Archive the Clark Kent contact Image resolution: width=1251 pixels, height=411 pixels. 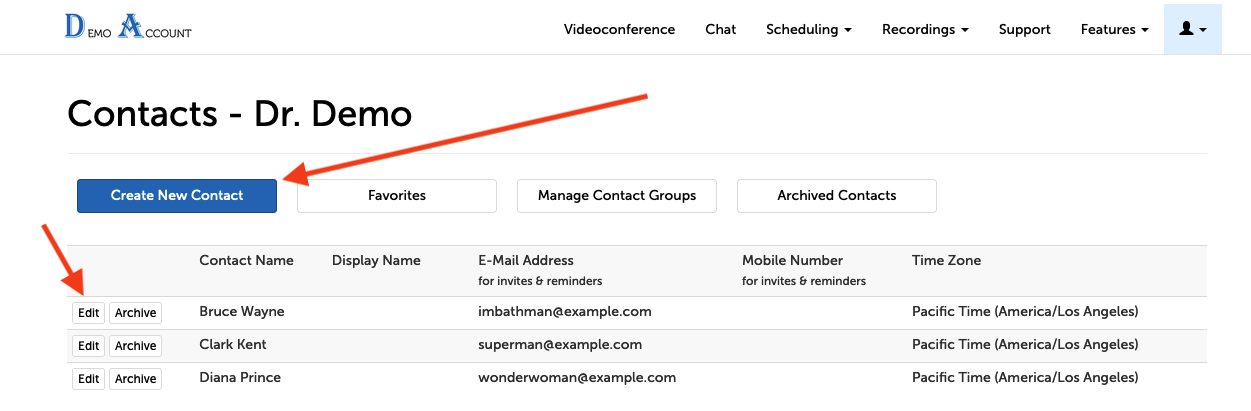135,346
